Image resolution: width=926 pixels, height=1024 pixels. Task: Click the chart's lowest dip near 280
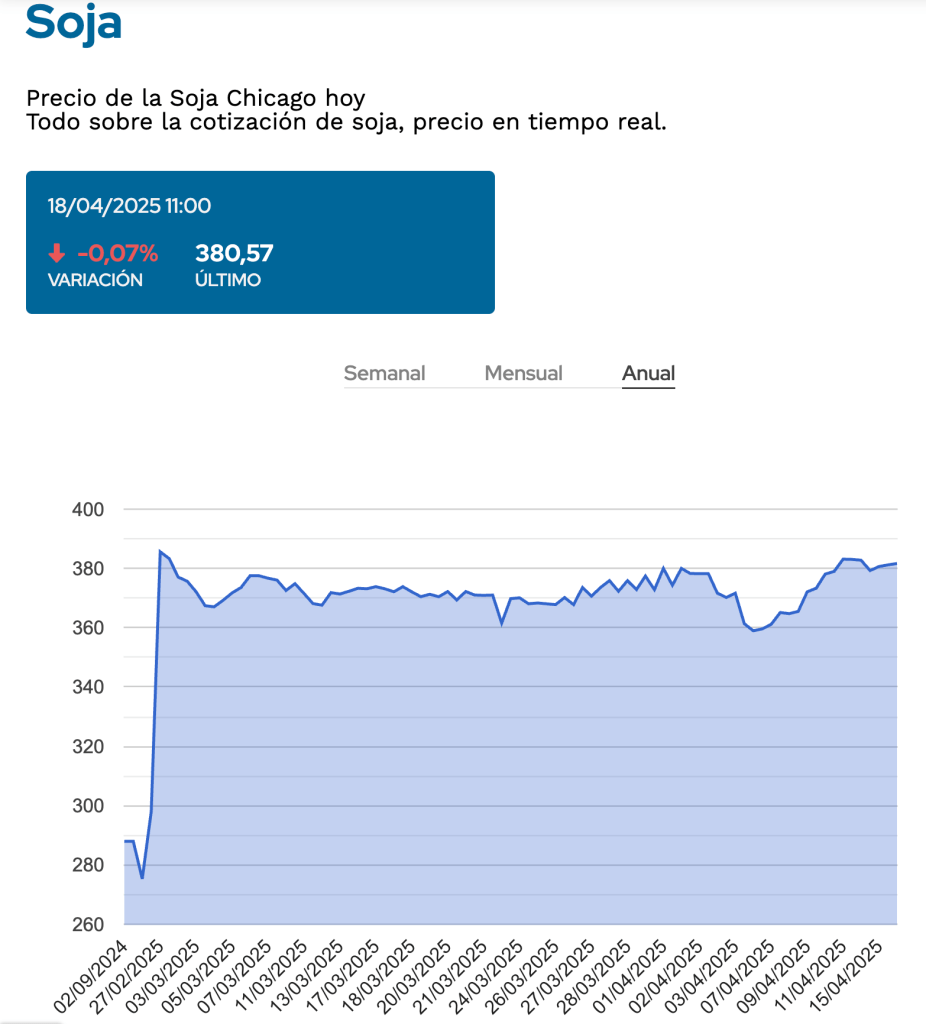[142, 877]
